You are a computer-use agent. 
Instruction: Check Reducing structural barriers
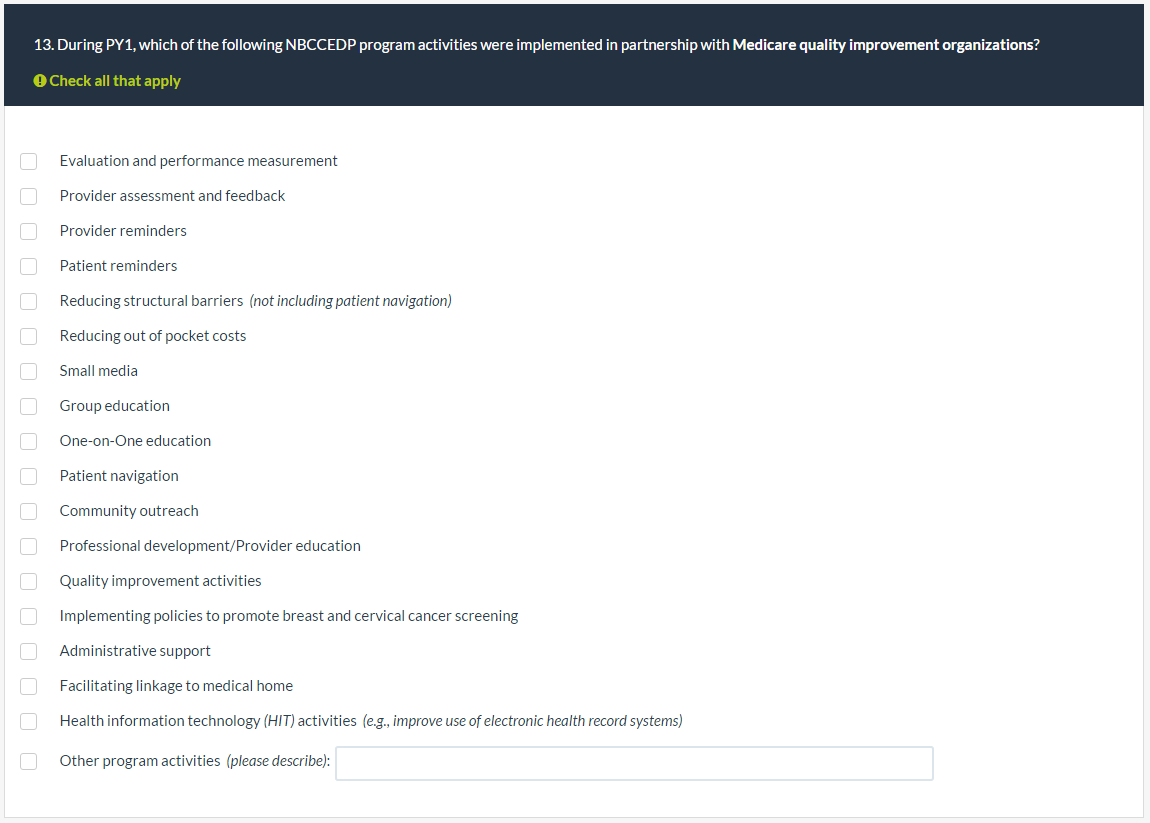point(29,301)
